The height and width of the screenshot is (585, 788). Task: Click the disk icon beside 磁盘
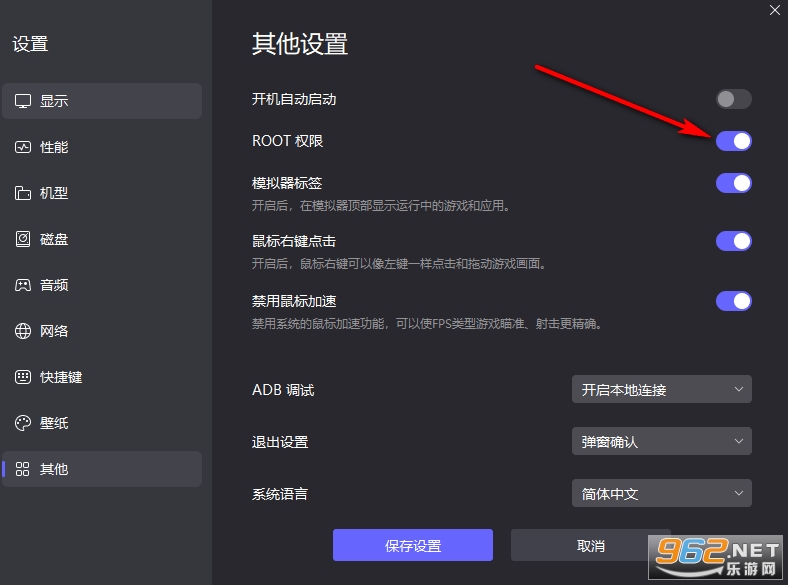(23, 239)
